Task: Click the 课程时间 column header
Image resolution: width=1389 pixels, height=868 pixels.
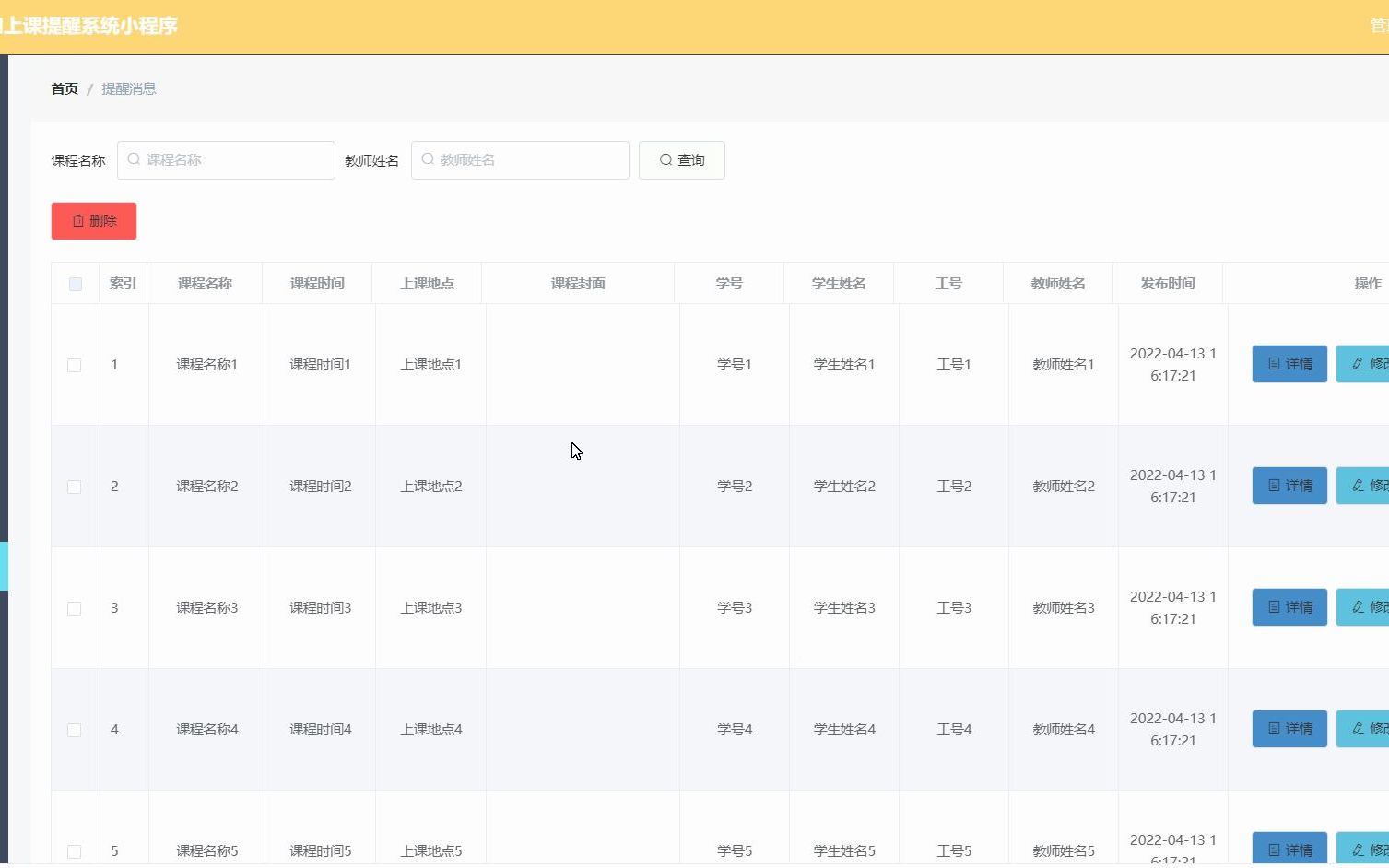Action: [317, 284]
